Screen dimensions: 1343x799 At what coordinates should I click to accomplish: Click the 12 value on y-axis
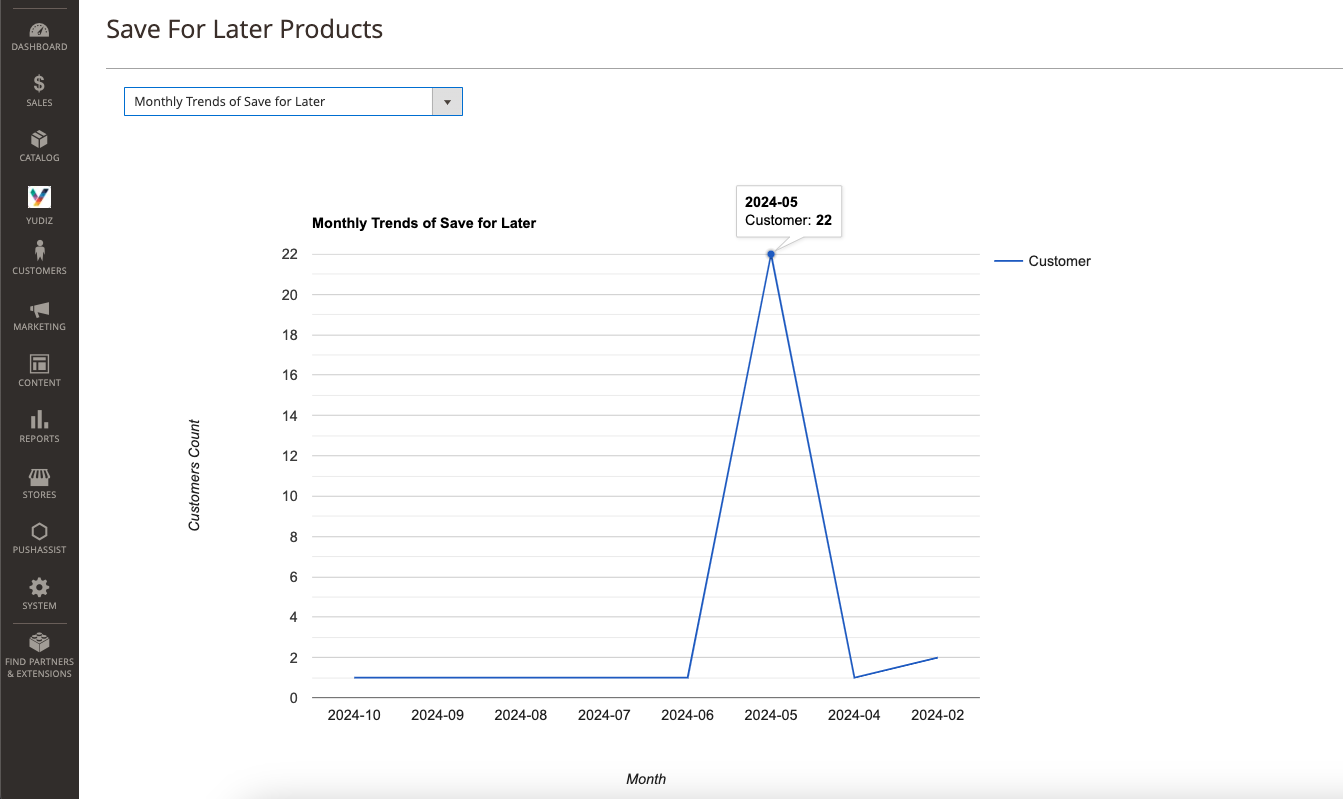pyautogui.click(x=290, y=456)
